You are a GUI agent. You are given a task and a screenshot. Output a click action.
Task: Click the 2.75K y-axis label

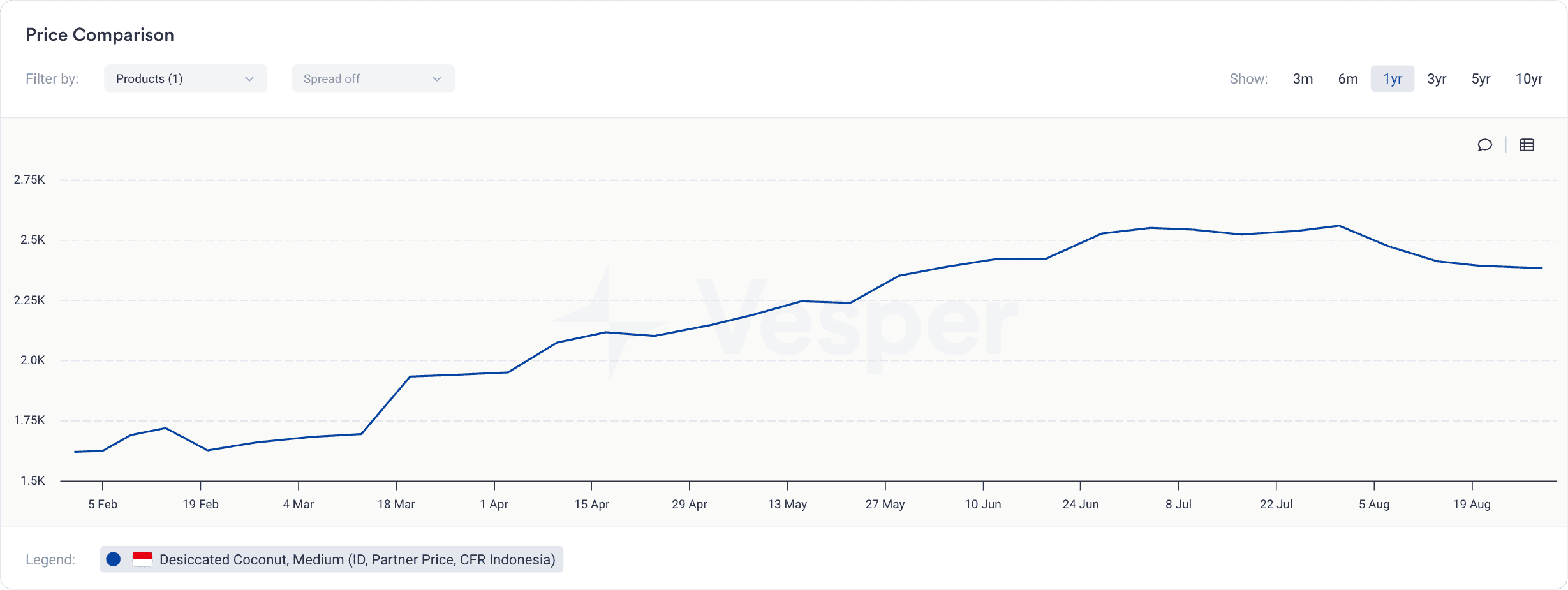29,179
